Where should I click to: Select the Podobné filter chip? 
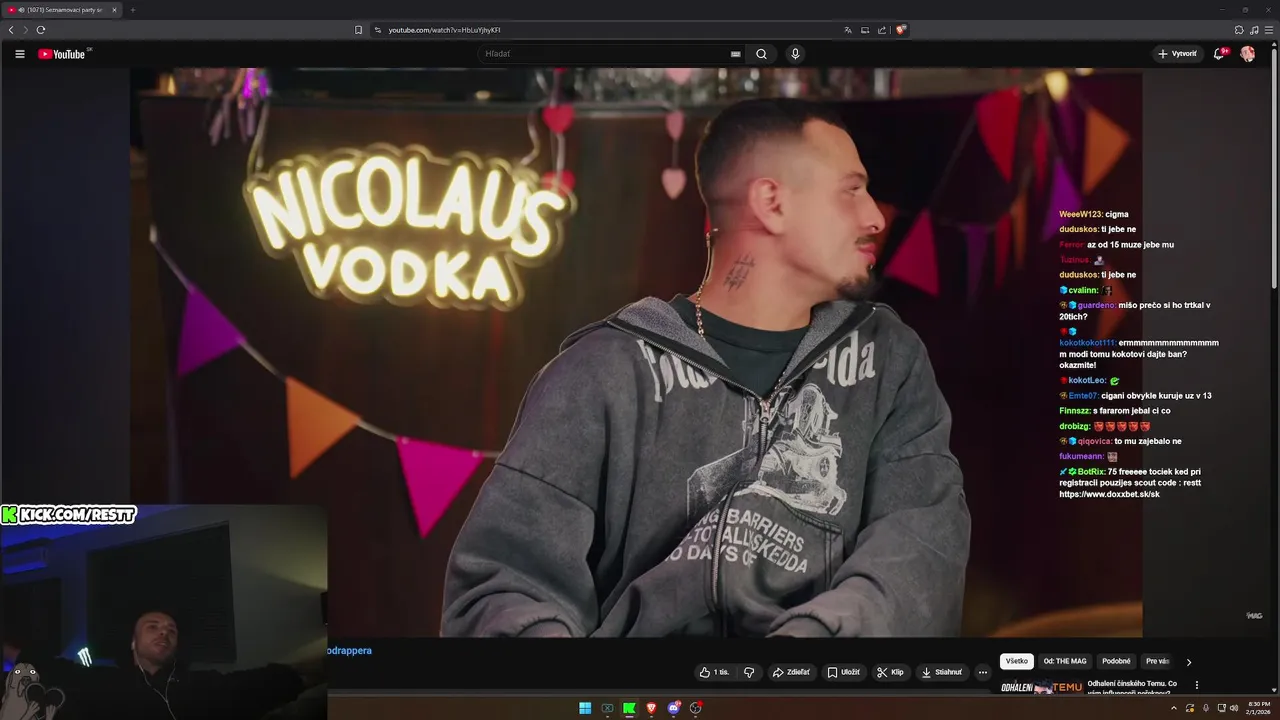1116,661
